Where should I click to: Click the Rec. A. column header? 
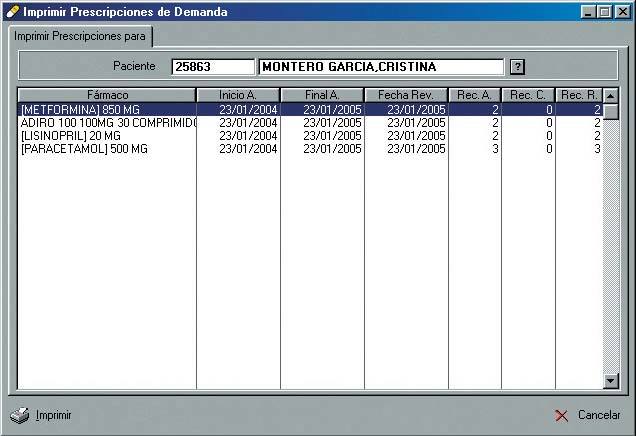click(474, 95)
